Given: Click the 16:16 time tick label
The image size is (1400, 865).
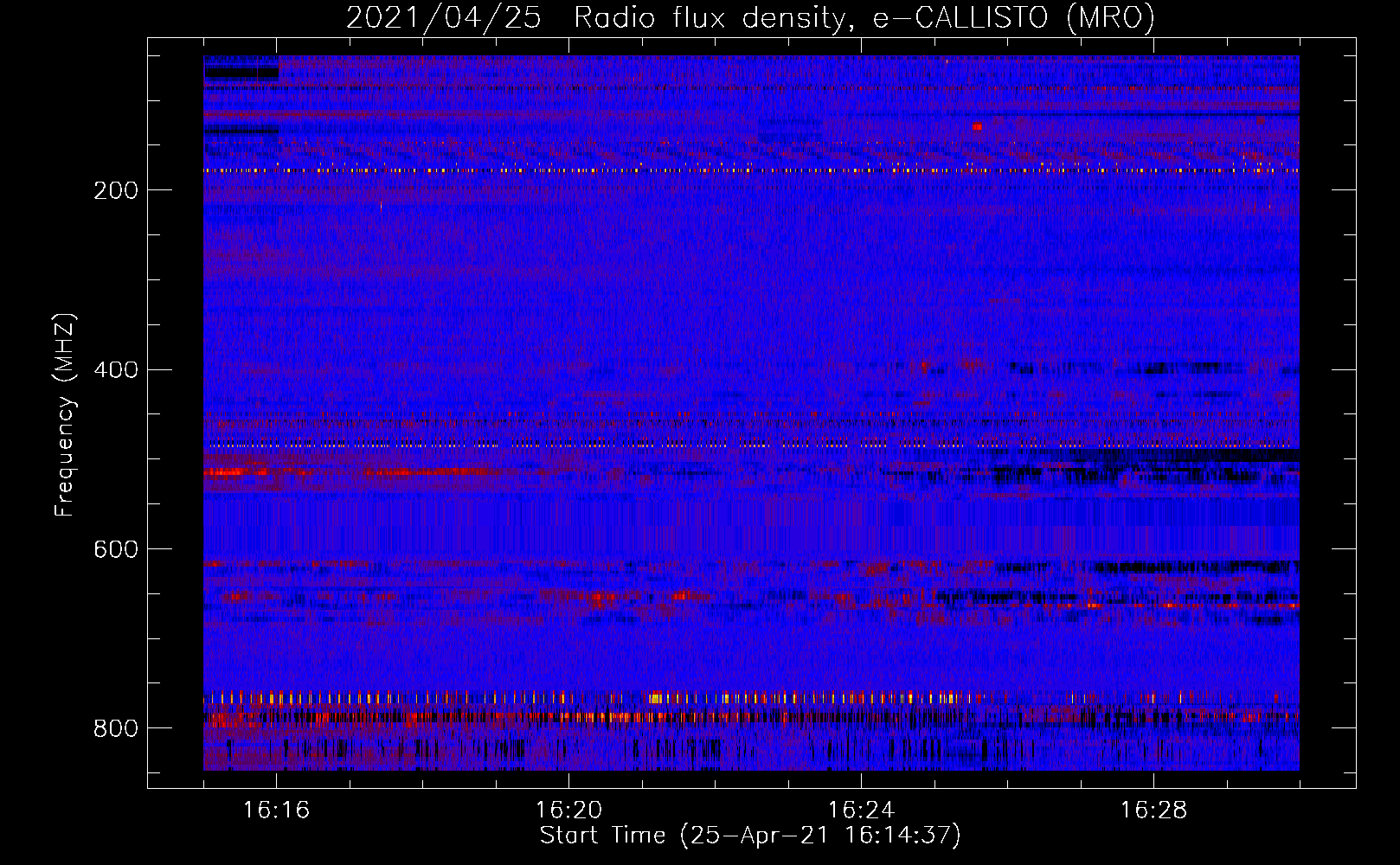Looking at the screenshot, I should pos(276,811).
